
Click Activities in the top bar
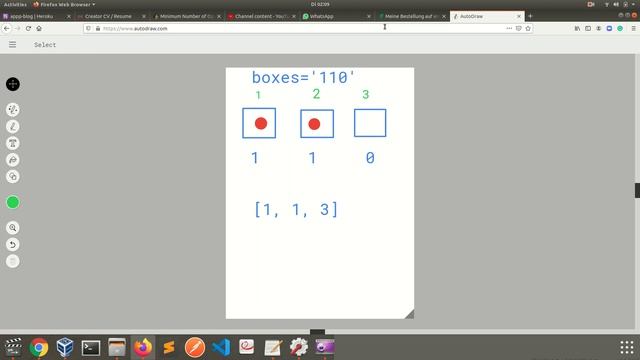(15, 4)
